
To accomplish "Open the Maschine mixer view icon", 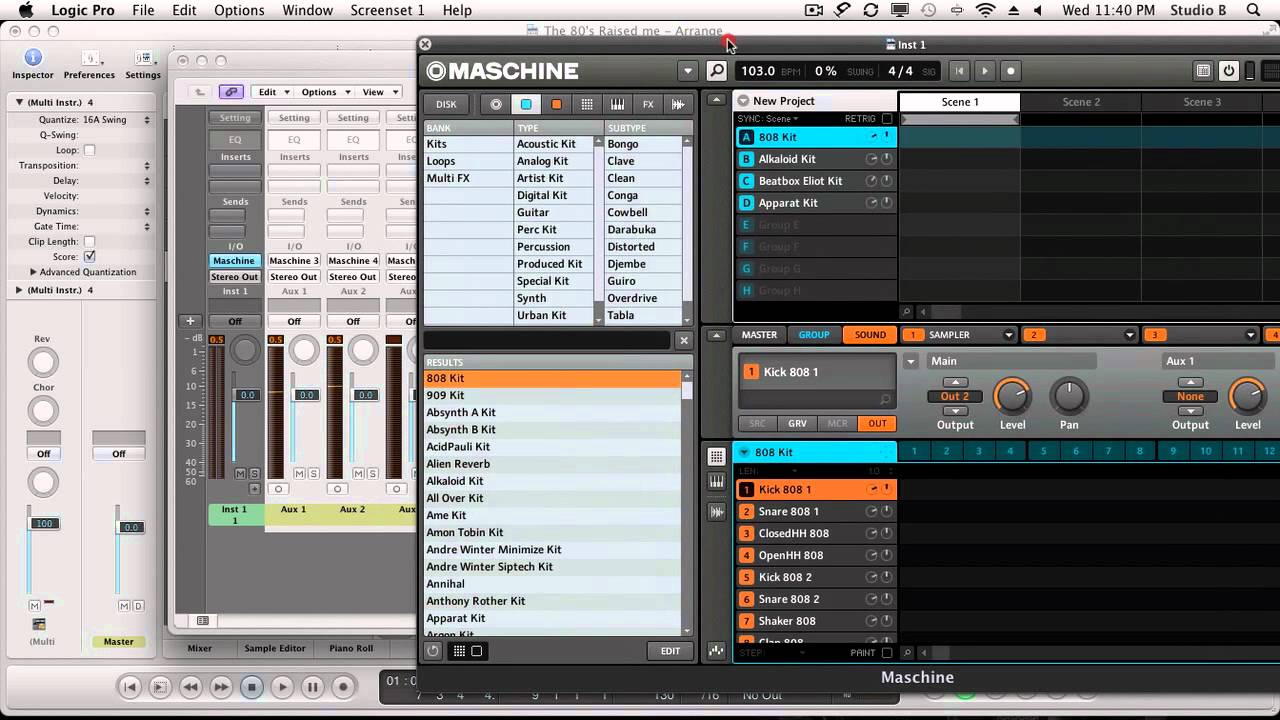I will pyautogui.click(x=1203, y=71).
